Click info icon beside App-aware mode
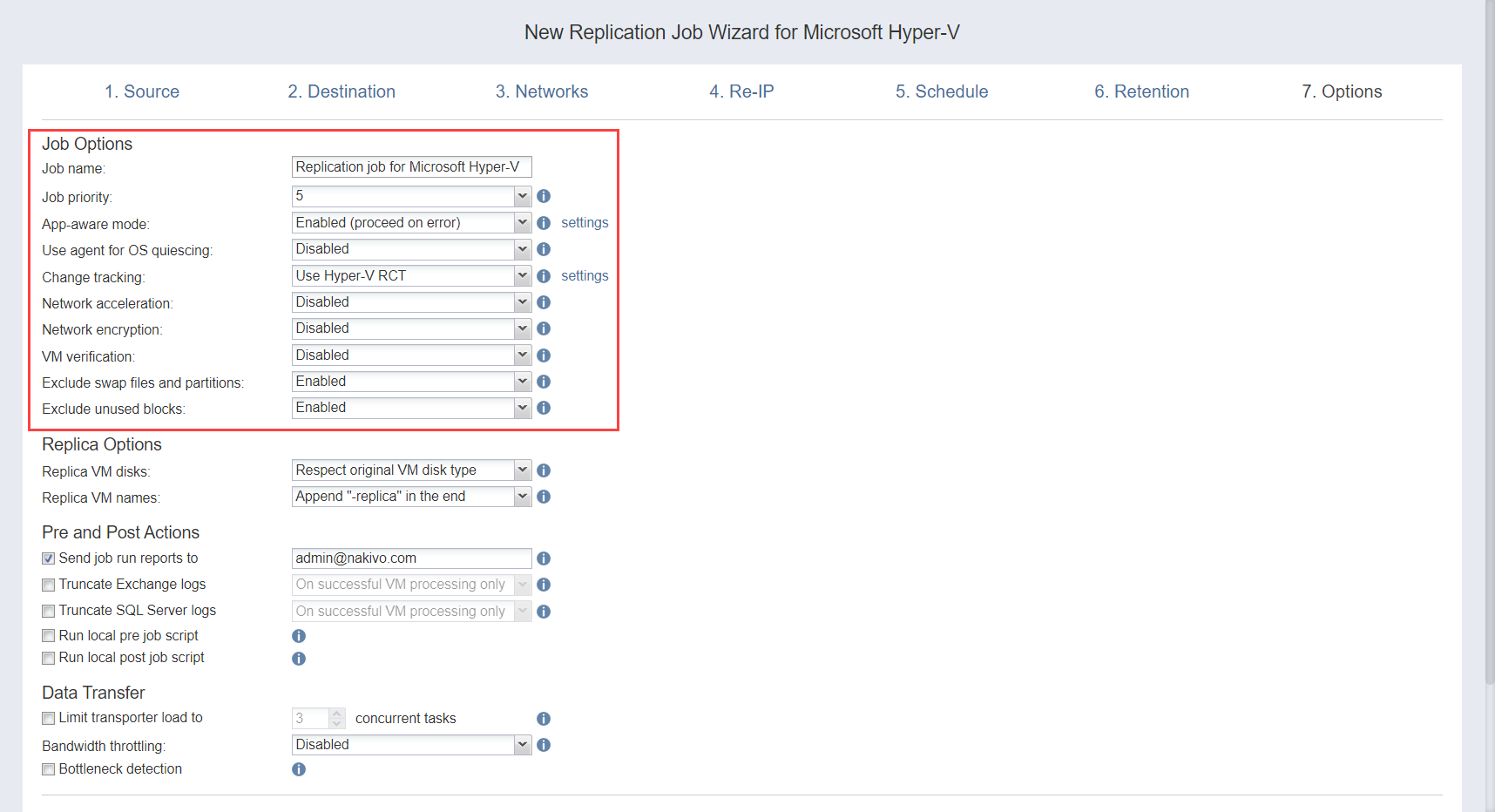Viewport: 1495px width, 812px height. pyautogui.click(x=544, y=223)
